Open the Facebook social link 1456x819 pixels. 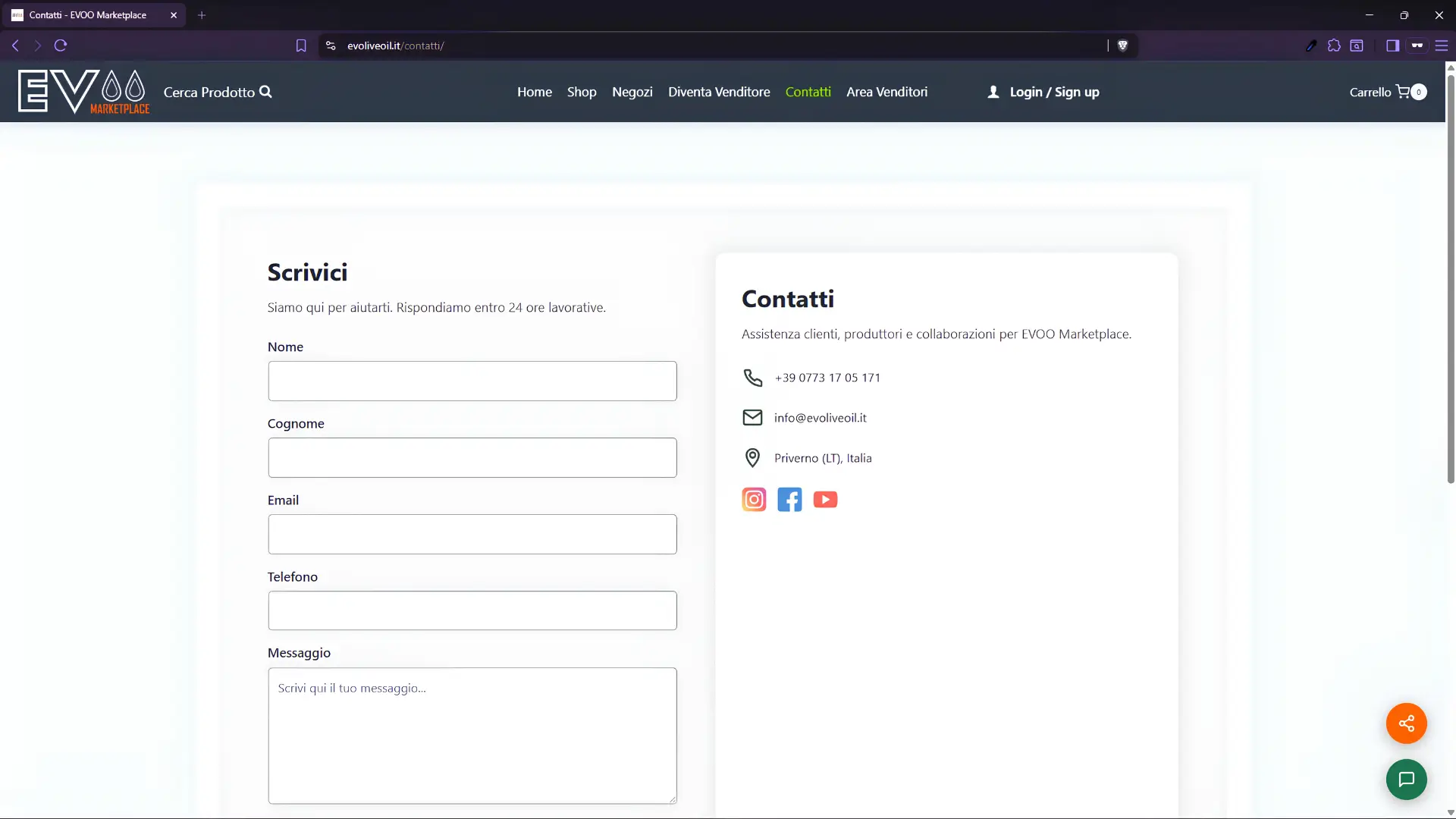click(789, 500)
